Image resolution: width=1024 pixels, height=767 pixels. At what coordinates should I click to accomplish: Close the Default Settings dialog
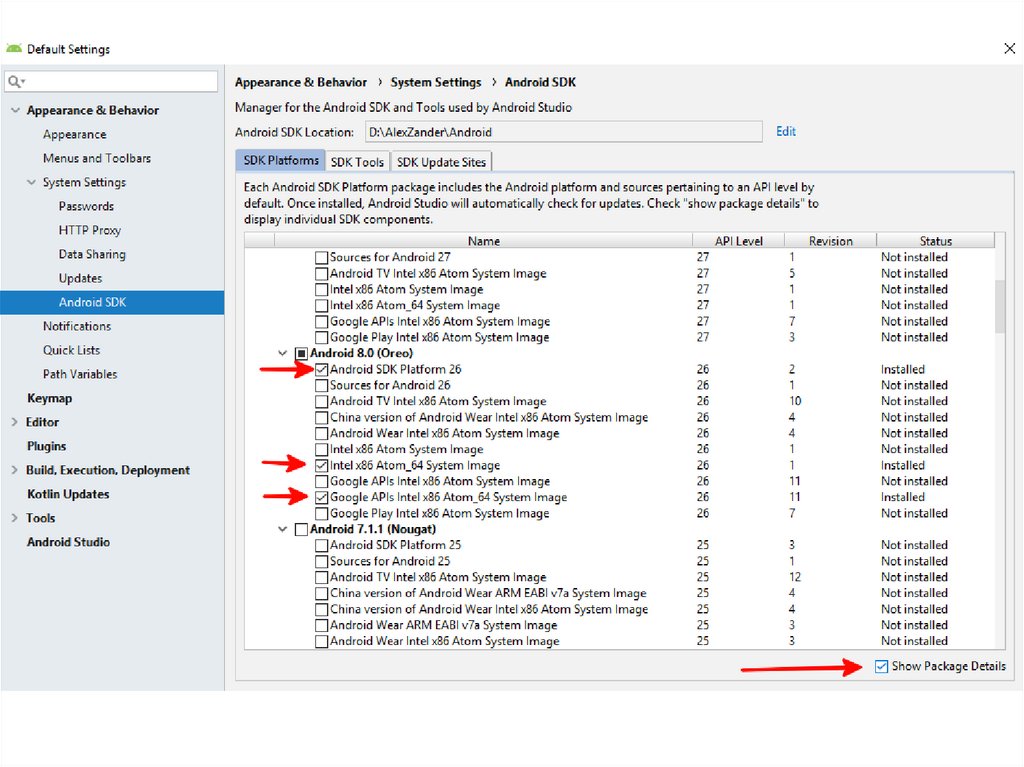pos(1009,48)
